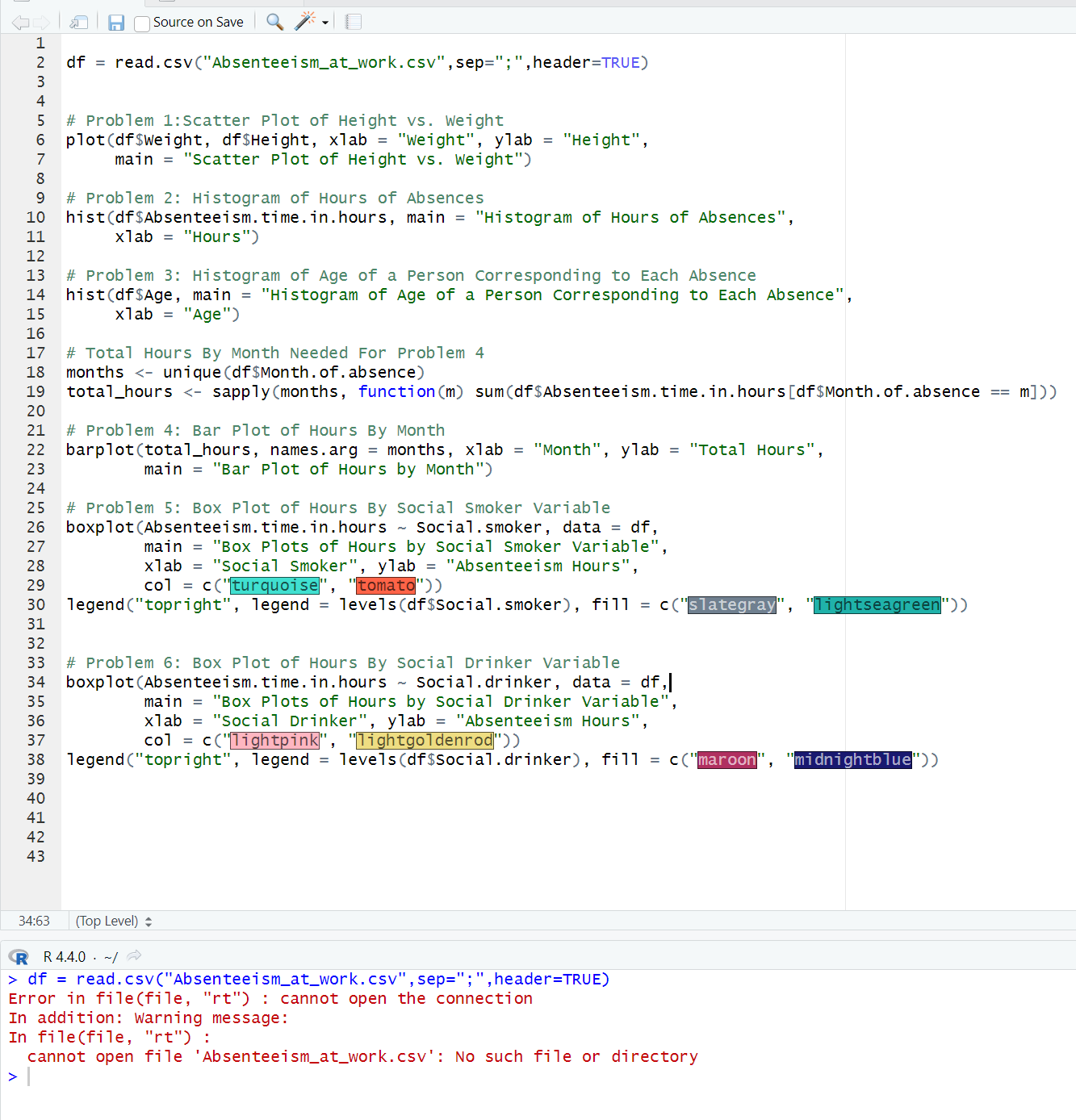Open the (Top Level) scope navigator
This screenshot has width=1076, height=1120.
[x=107, y=921]
